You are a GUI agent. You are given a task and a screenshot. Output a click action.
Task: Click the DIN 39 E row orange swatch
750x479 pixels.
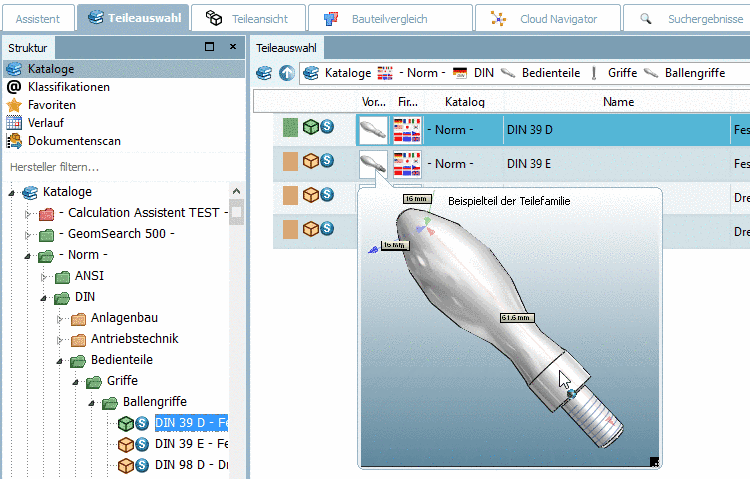click(290, 161)
